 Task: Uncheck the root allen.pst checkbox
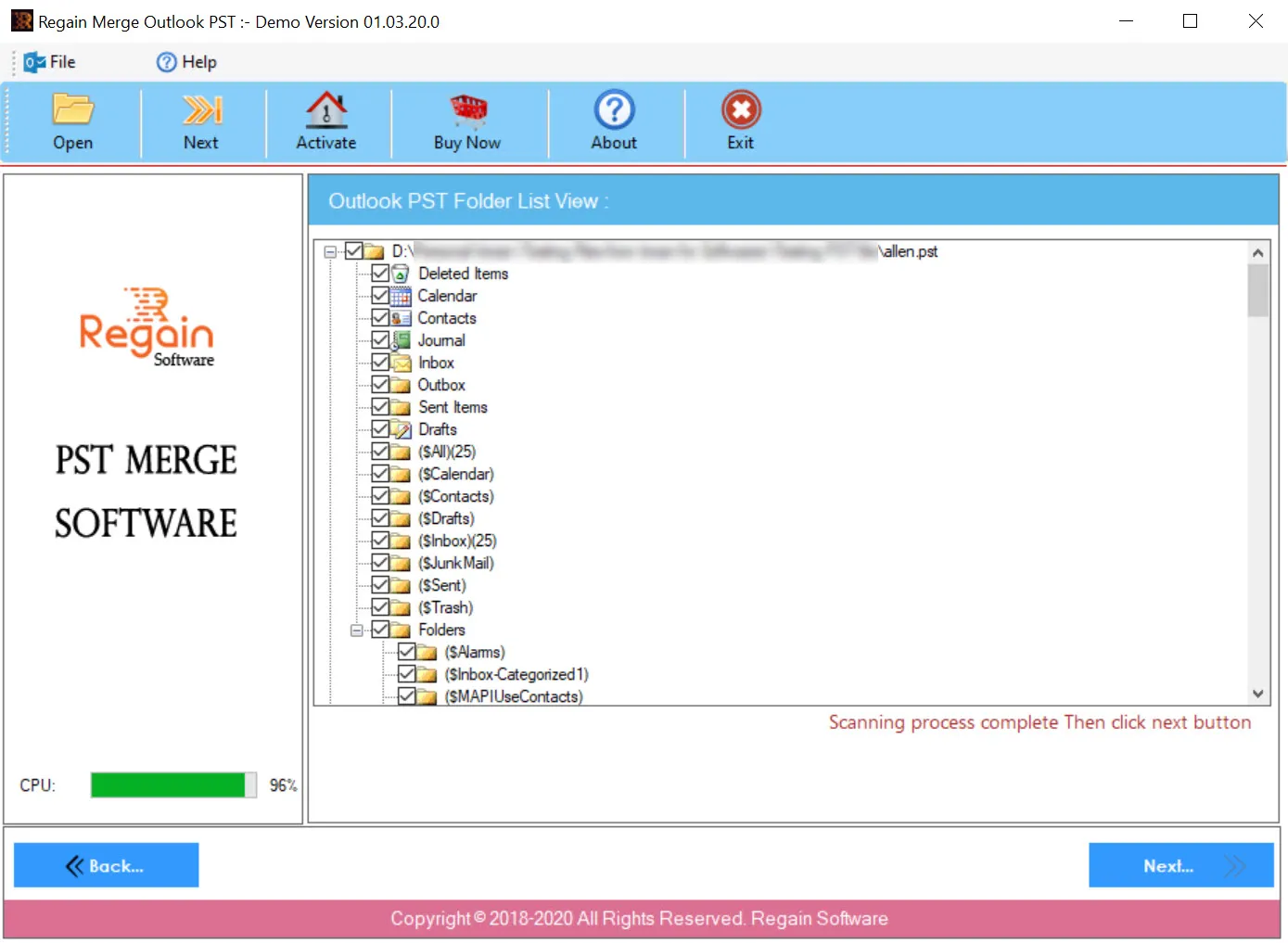[353, 251]
